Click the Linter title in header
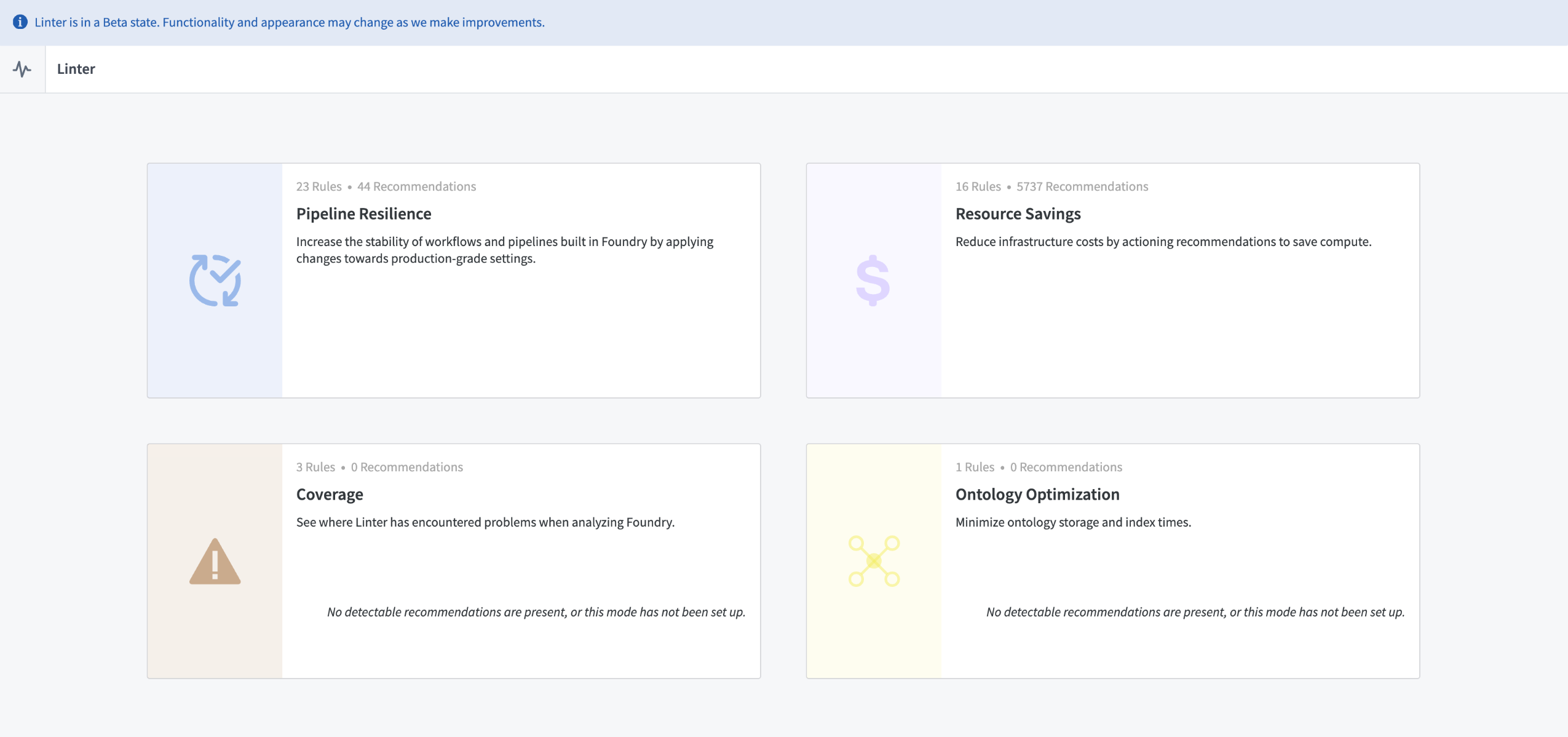 pos(76,69)
